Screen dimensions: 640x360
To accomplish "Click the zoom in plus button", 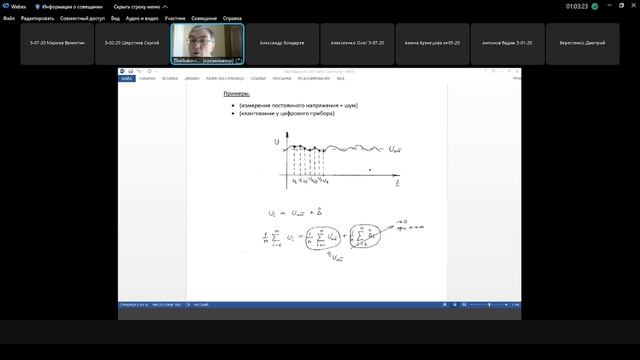I will point(507,305).
